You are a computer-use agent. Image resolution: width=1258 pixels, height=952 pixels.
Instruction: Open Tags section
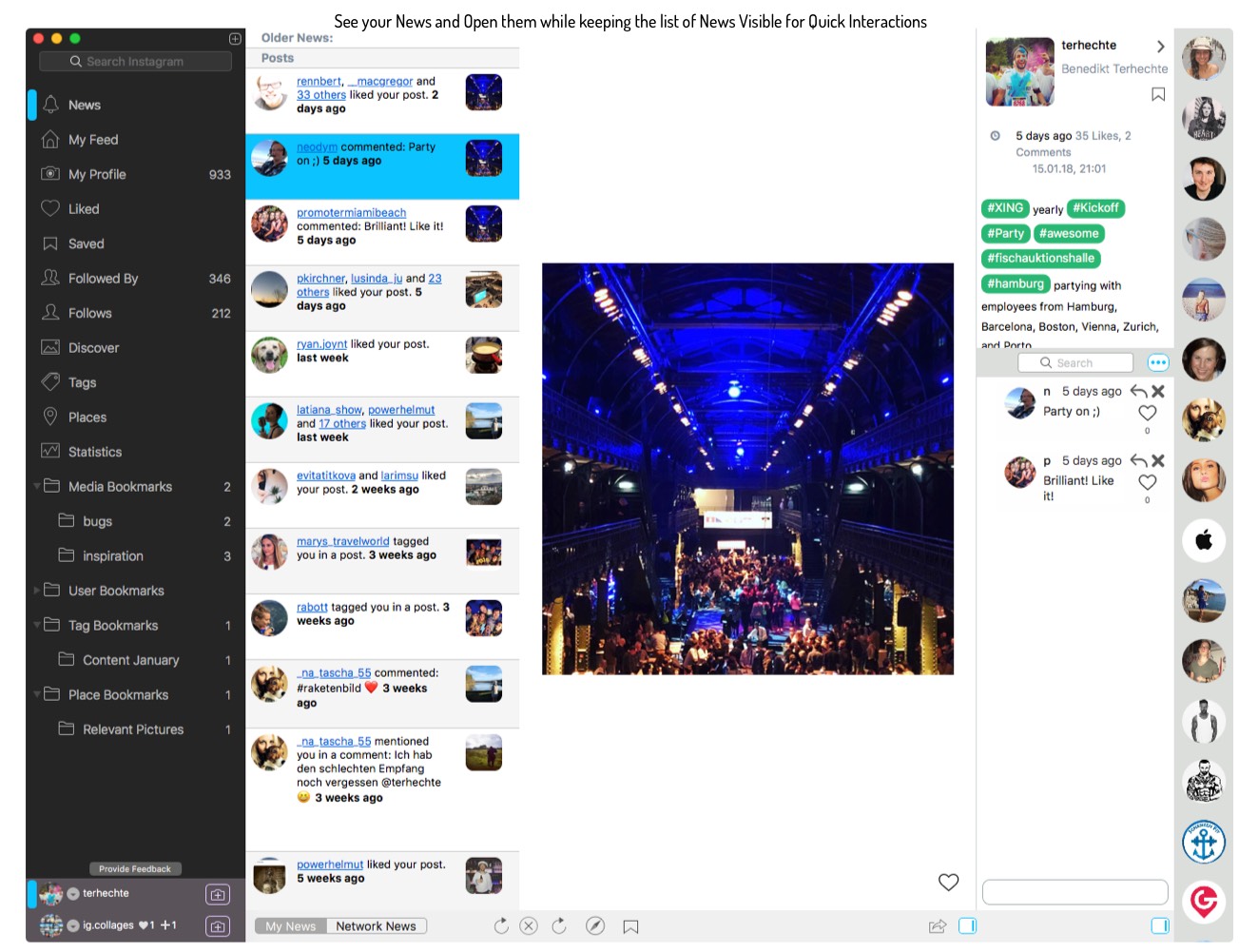click(x=135, y=382)
